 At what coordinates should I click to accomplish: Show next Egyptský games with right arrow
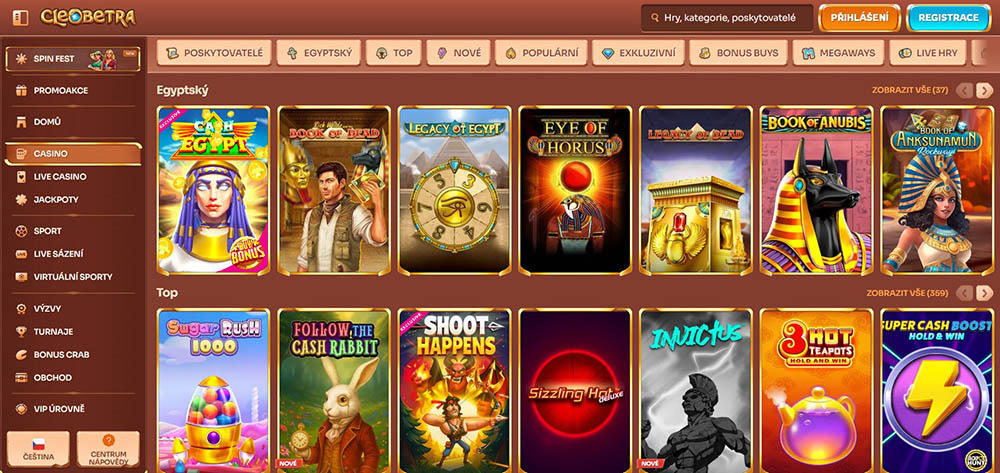point(985,91)
